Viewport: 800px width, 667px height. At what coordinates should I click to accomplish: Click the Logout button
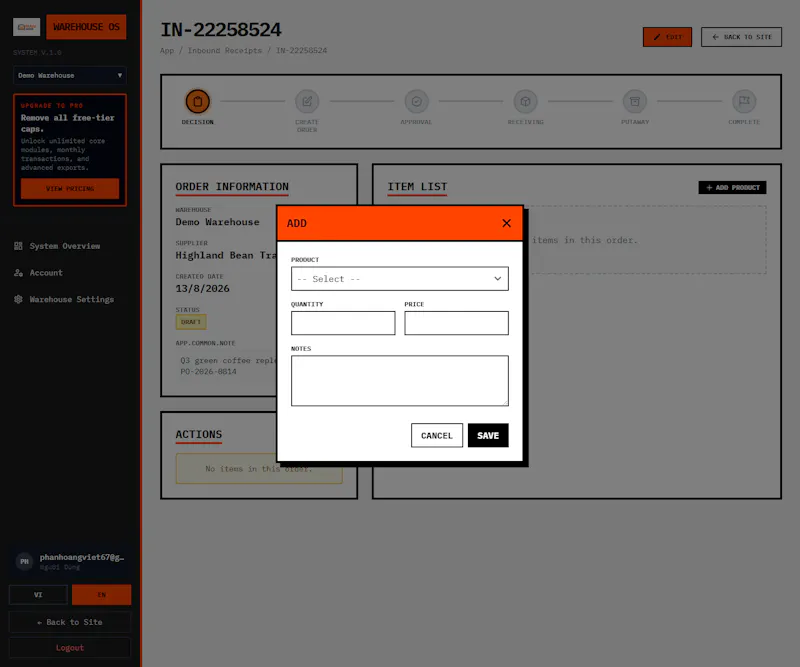coord(70,648)
